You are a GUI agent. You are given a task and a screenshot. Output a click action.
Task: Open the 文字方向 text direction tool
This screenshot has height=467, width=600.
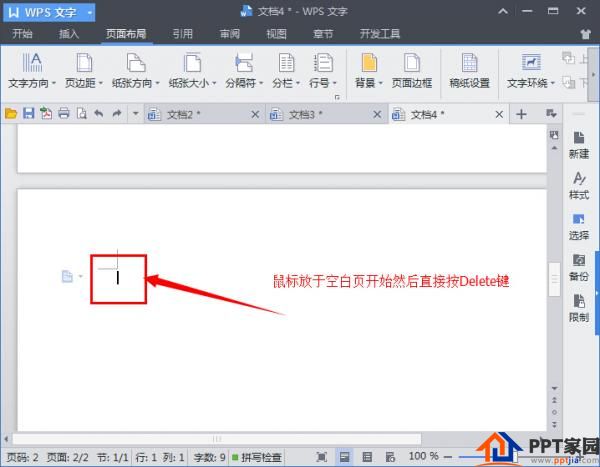point(31,71)
